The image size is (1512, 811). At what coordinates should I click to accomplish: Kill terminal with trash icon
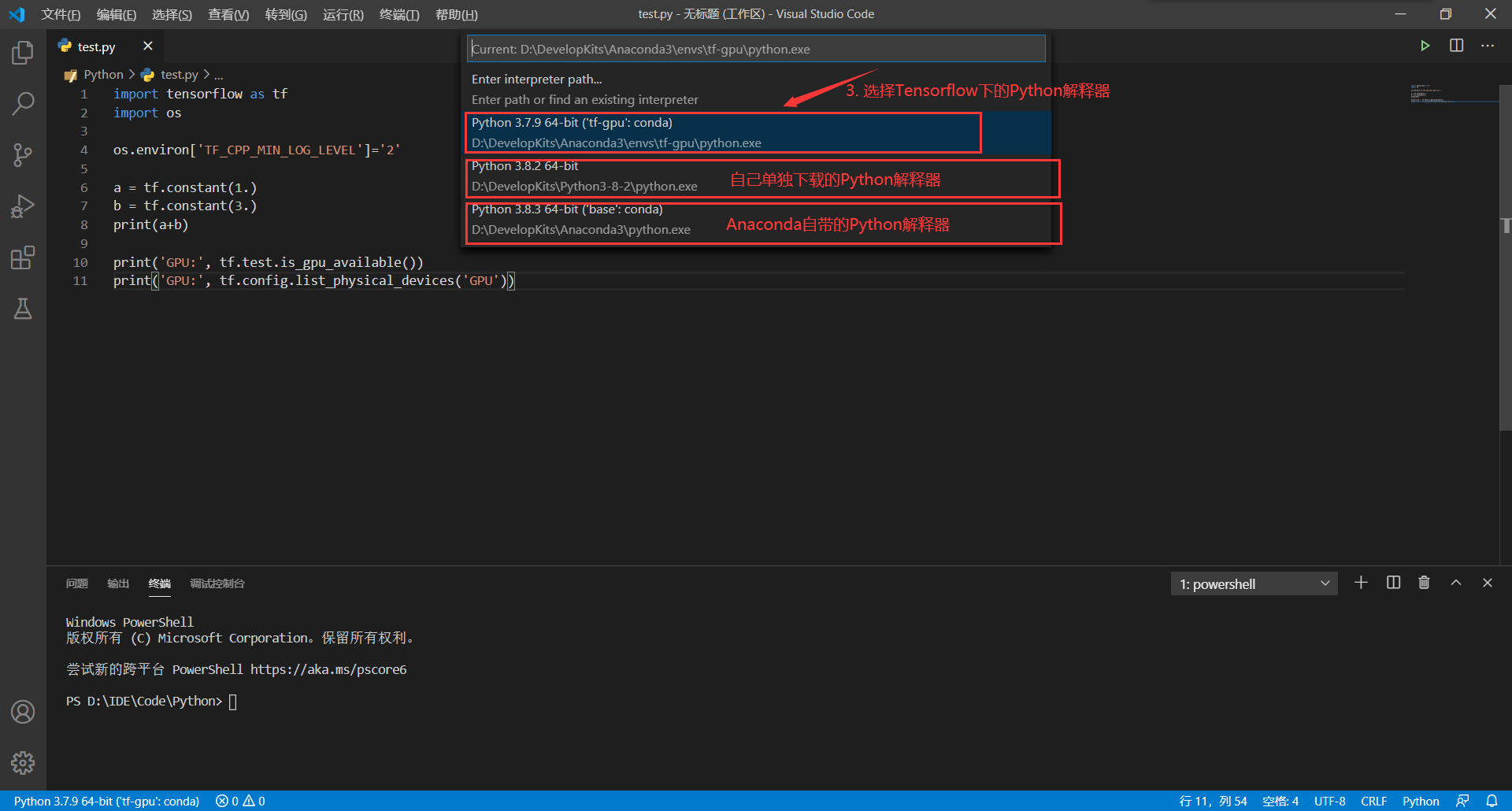(1424, 583)
